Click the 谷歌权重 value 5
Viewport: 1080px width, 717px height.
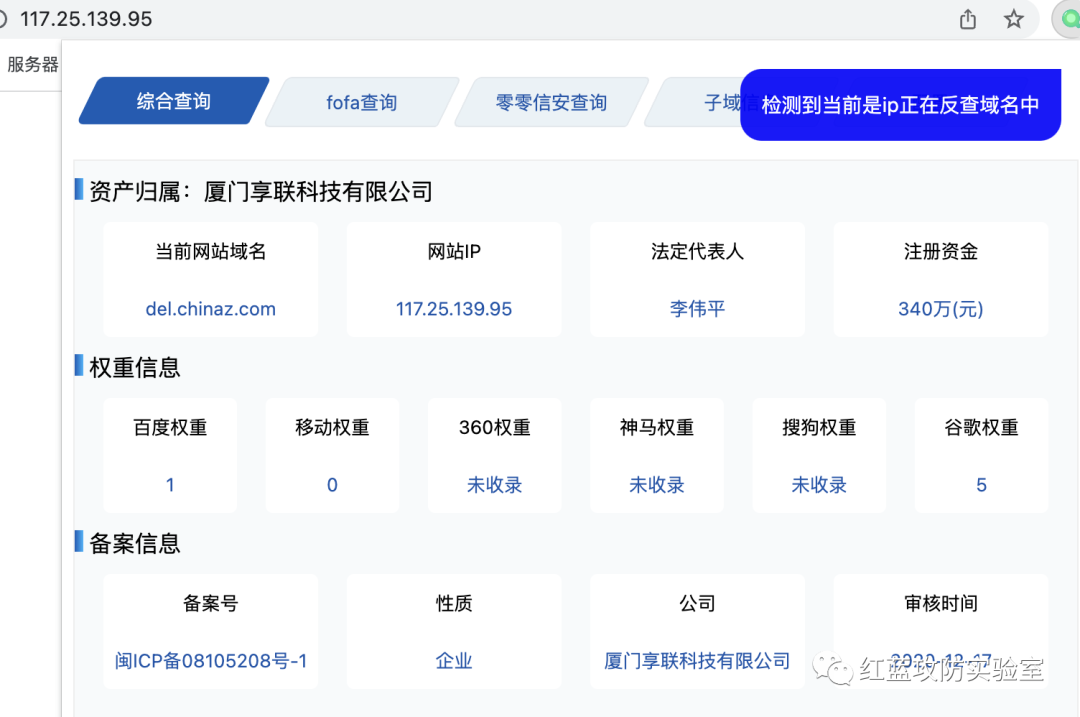click(x=982, y=485)
